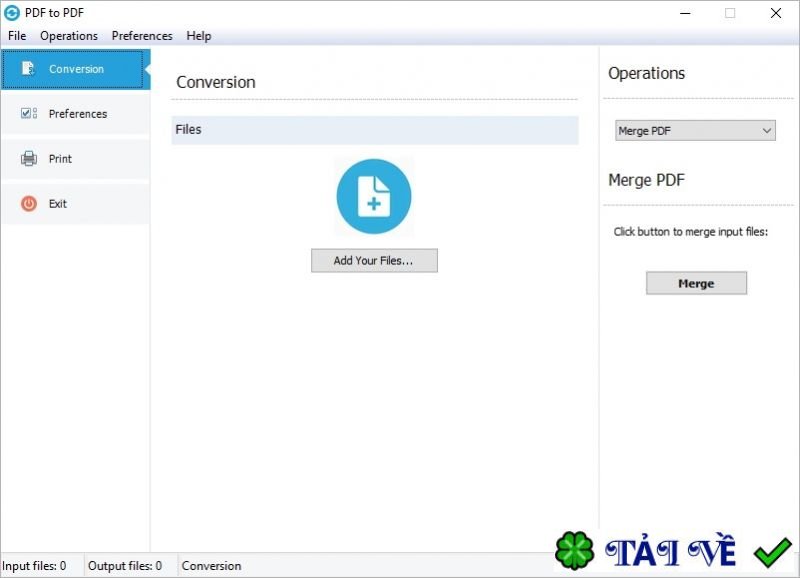Choose Print in the sidebar
Viewport: 800px width, 578px height.
(76, 159)
